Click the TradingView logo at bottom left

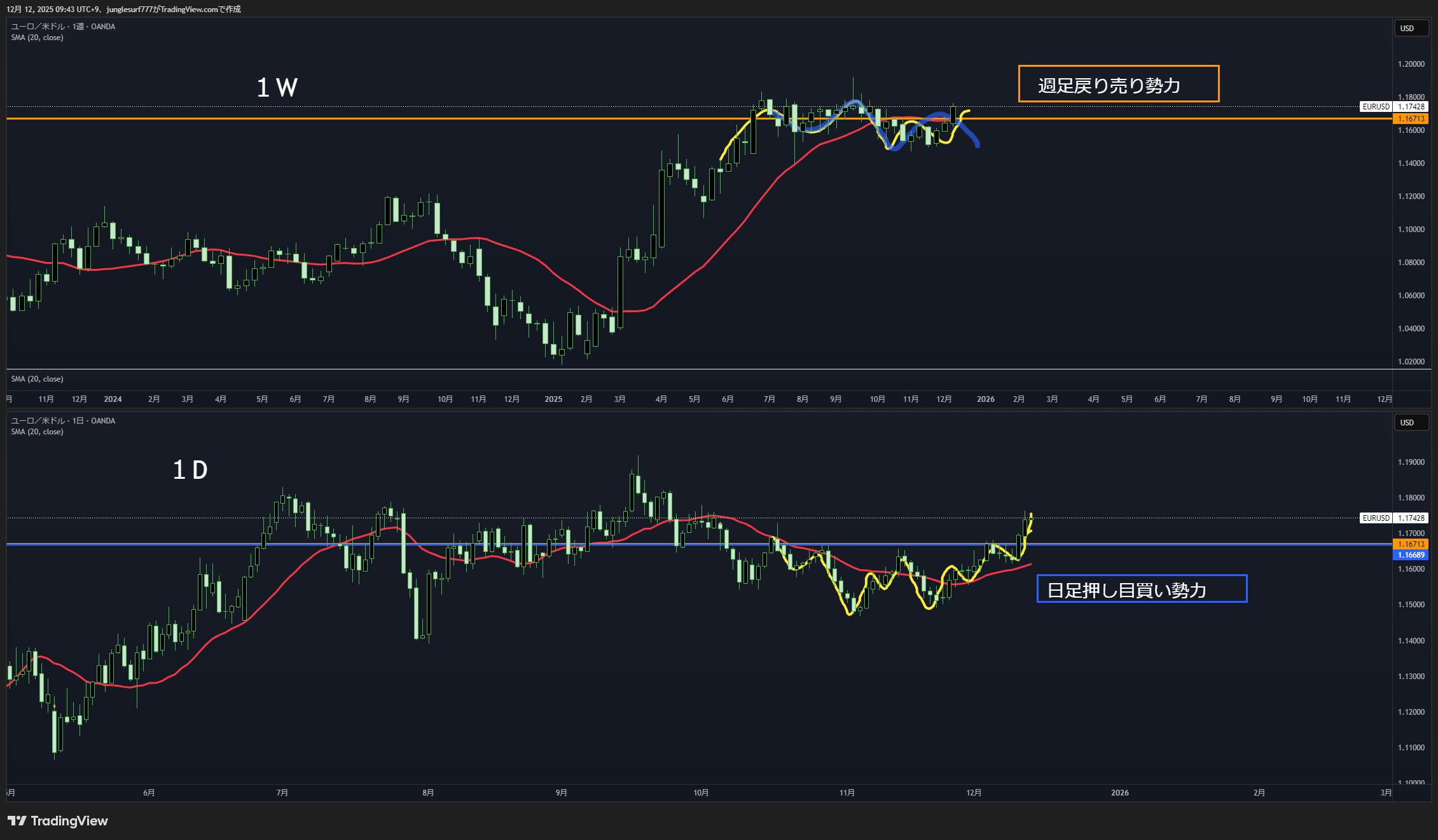(x=58, y=821)
